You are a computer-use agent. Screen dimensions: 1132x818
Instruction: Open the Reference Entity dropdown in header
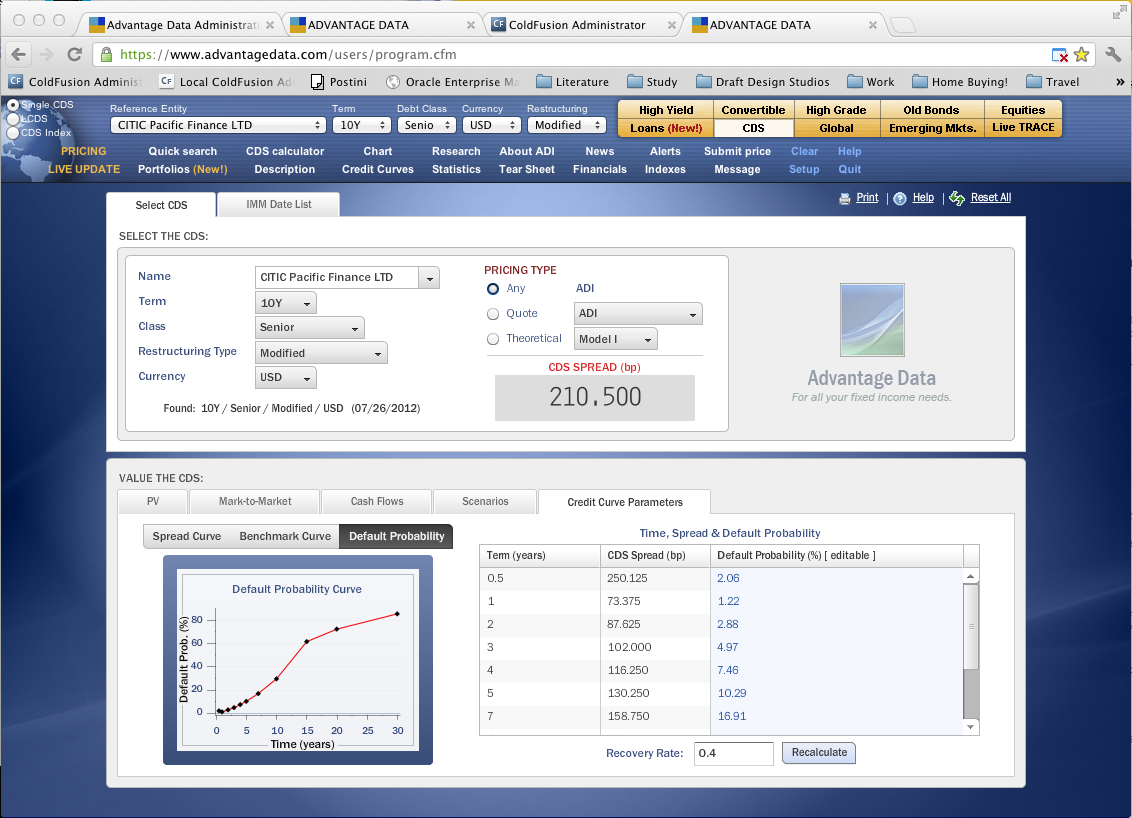[218, 125]
